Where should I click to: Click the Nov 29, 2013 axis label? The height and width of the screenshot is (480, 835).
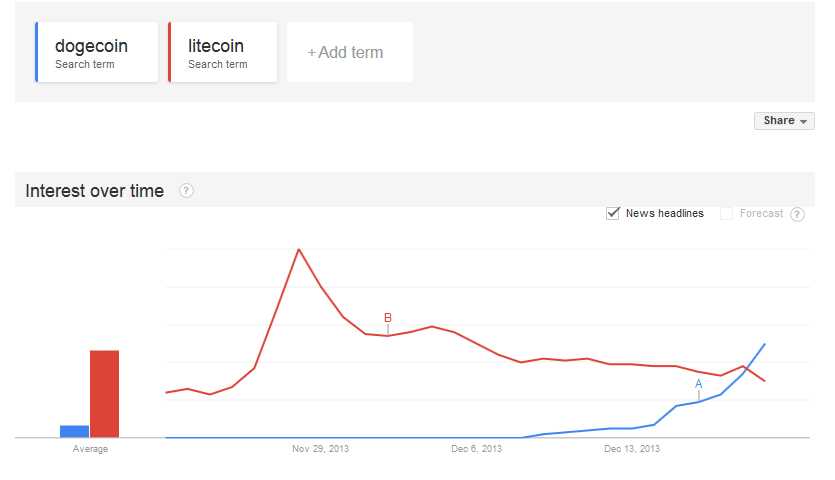[320, 449]
